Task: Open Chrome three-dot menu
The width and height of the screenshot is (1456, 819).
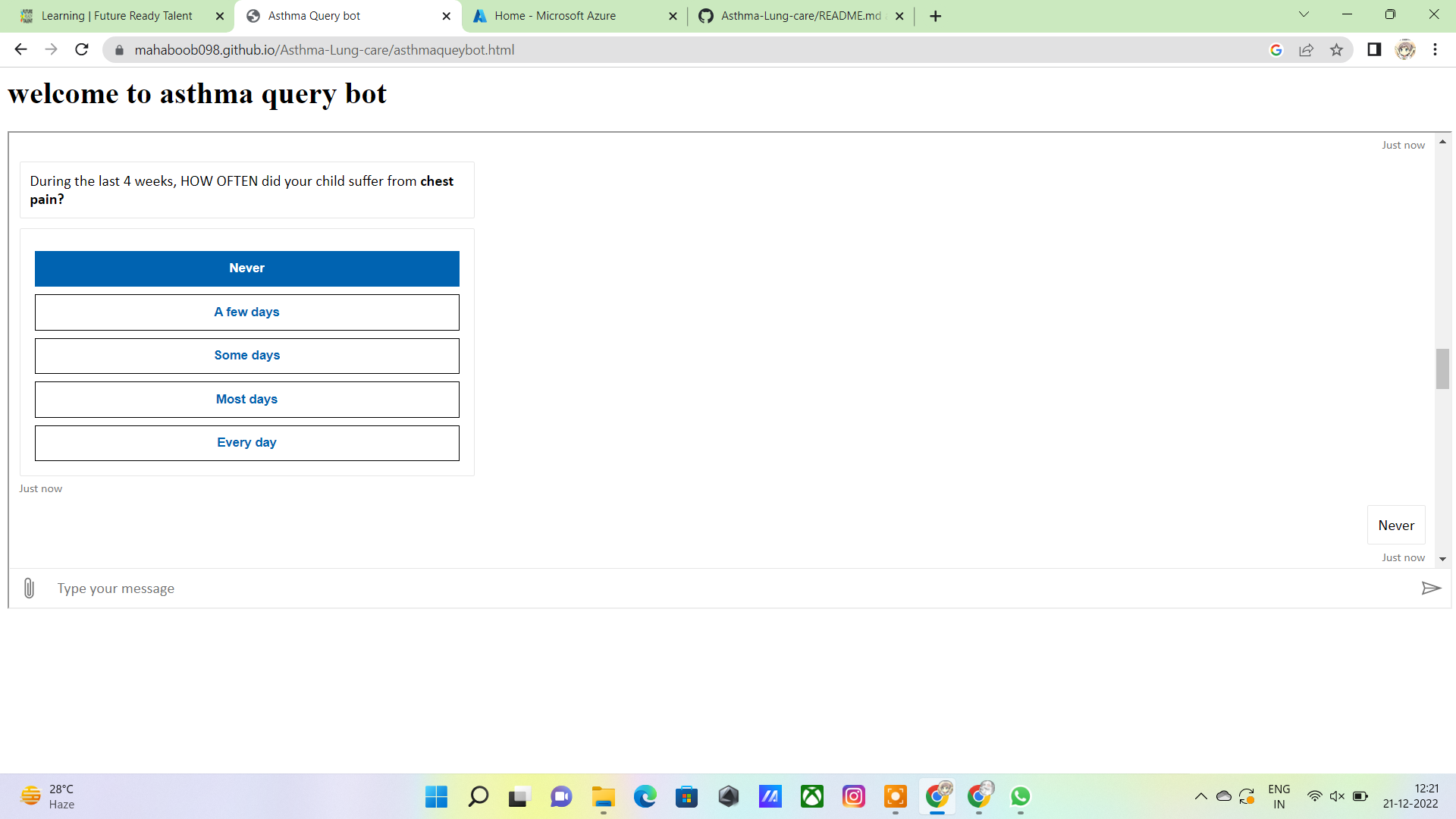Action: click(x=1435, y=50)
